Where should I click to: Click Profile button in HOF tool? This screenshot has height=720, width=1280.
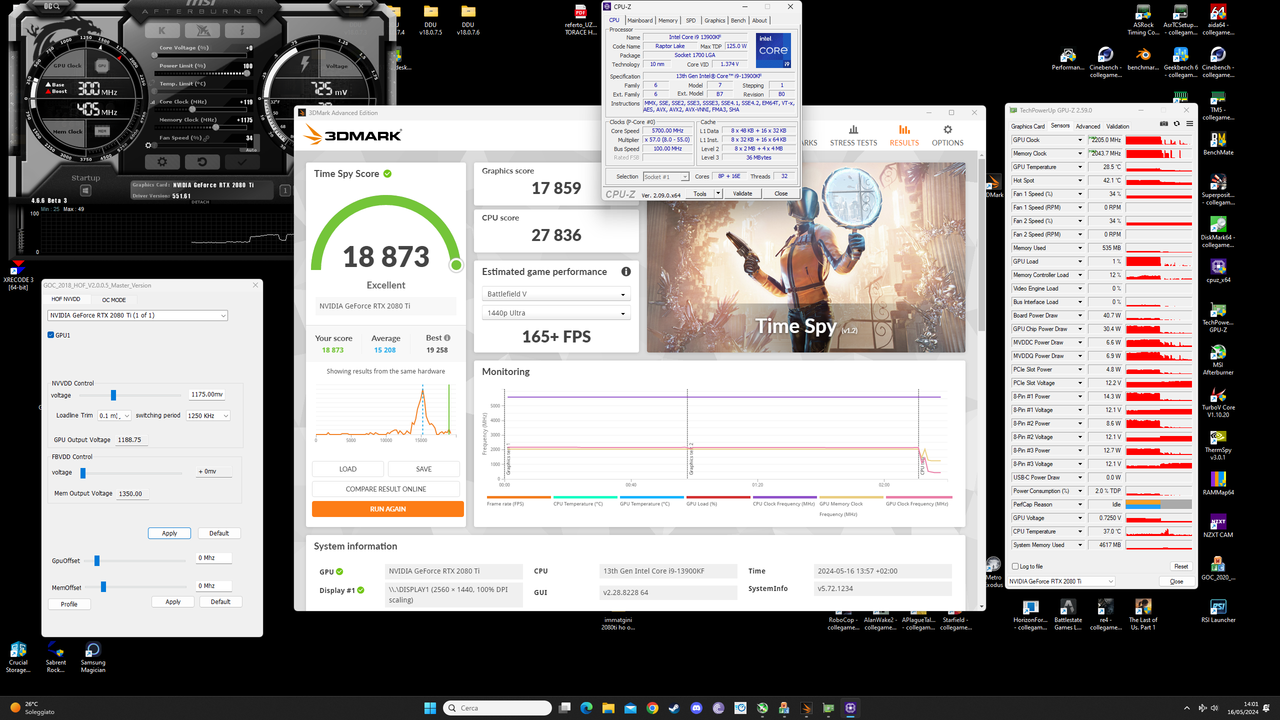coord(69,604)
